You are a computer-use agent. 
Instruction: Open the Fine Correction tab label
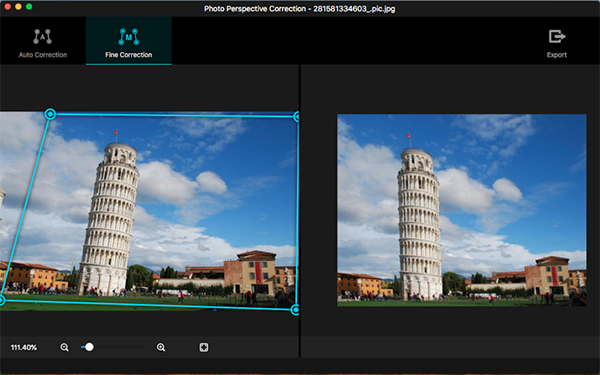click(x=129, y=55)
